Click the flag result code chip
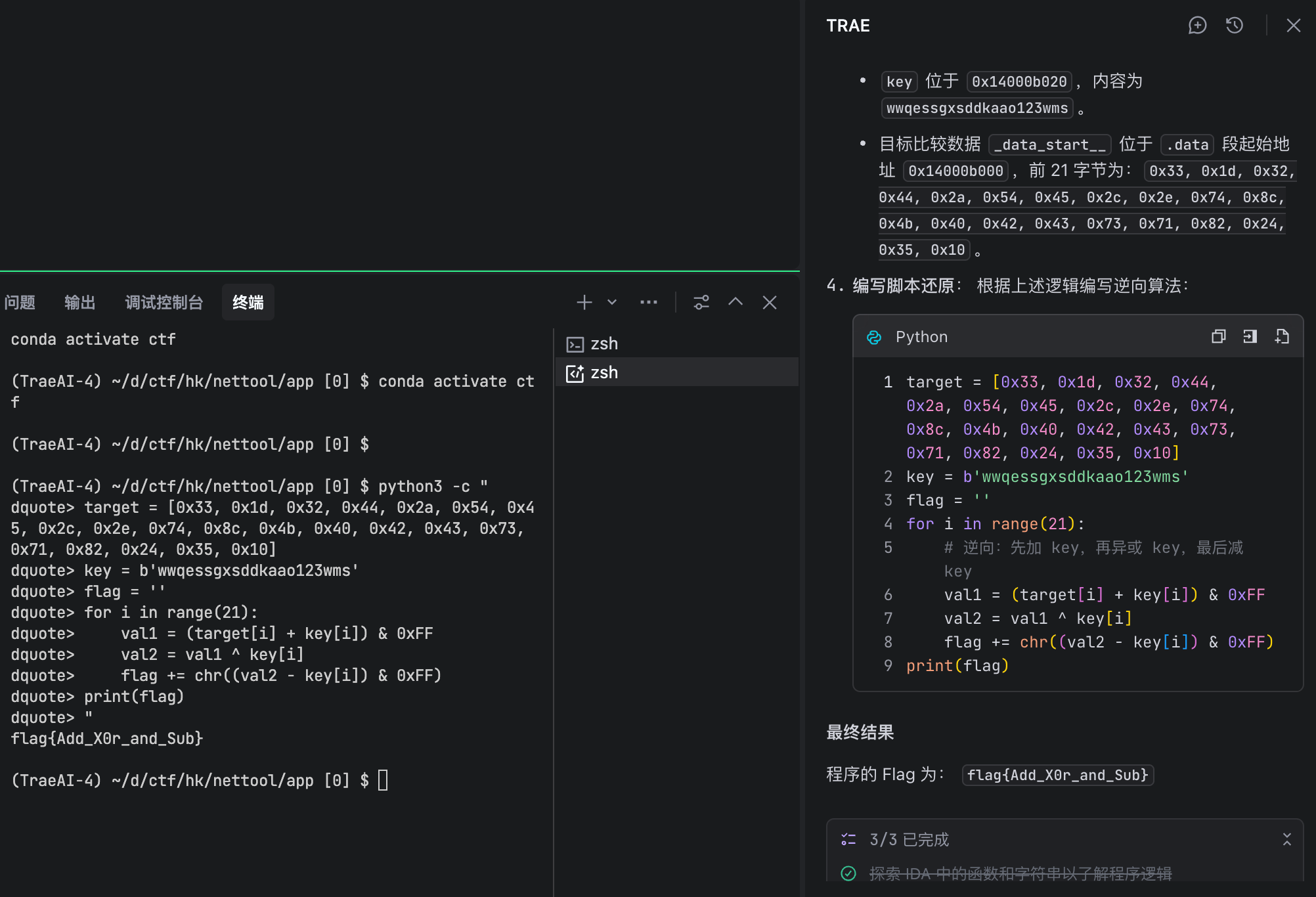Screen dimensions: 1316x897 1057,775
